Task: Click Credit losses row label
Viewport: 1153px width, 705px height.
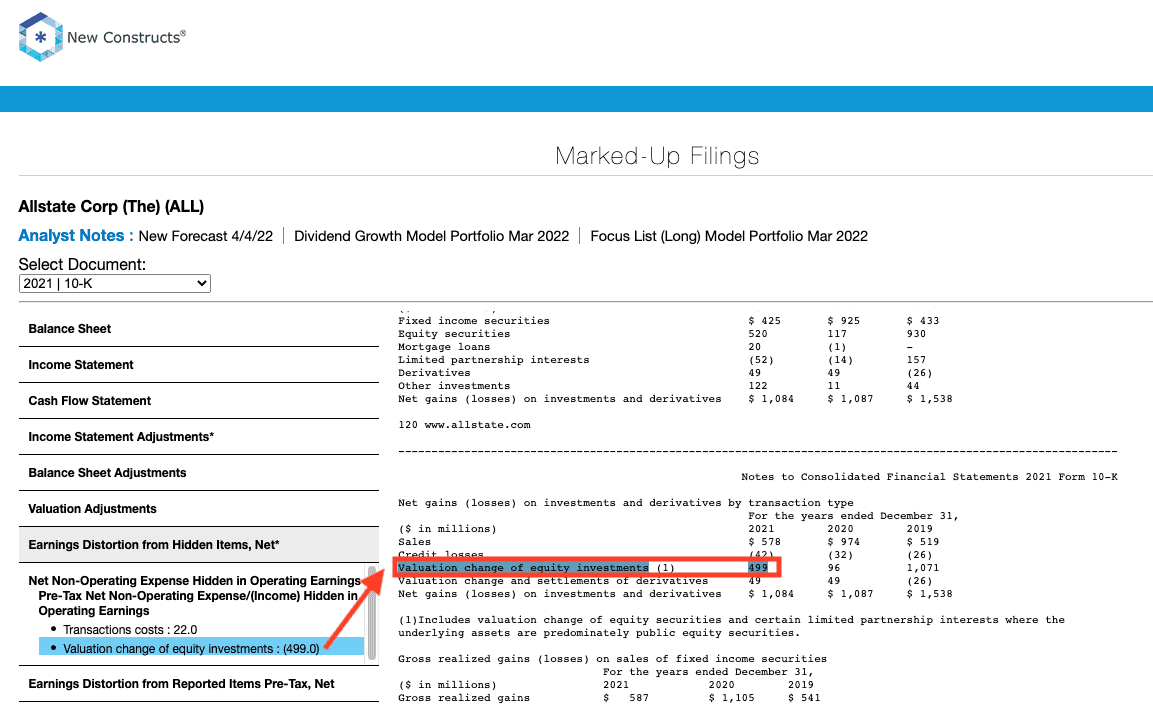Action: [x=440, y=555]
